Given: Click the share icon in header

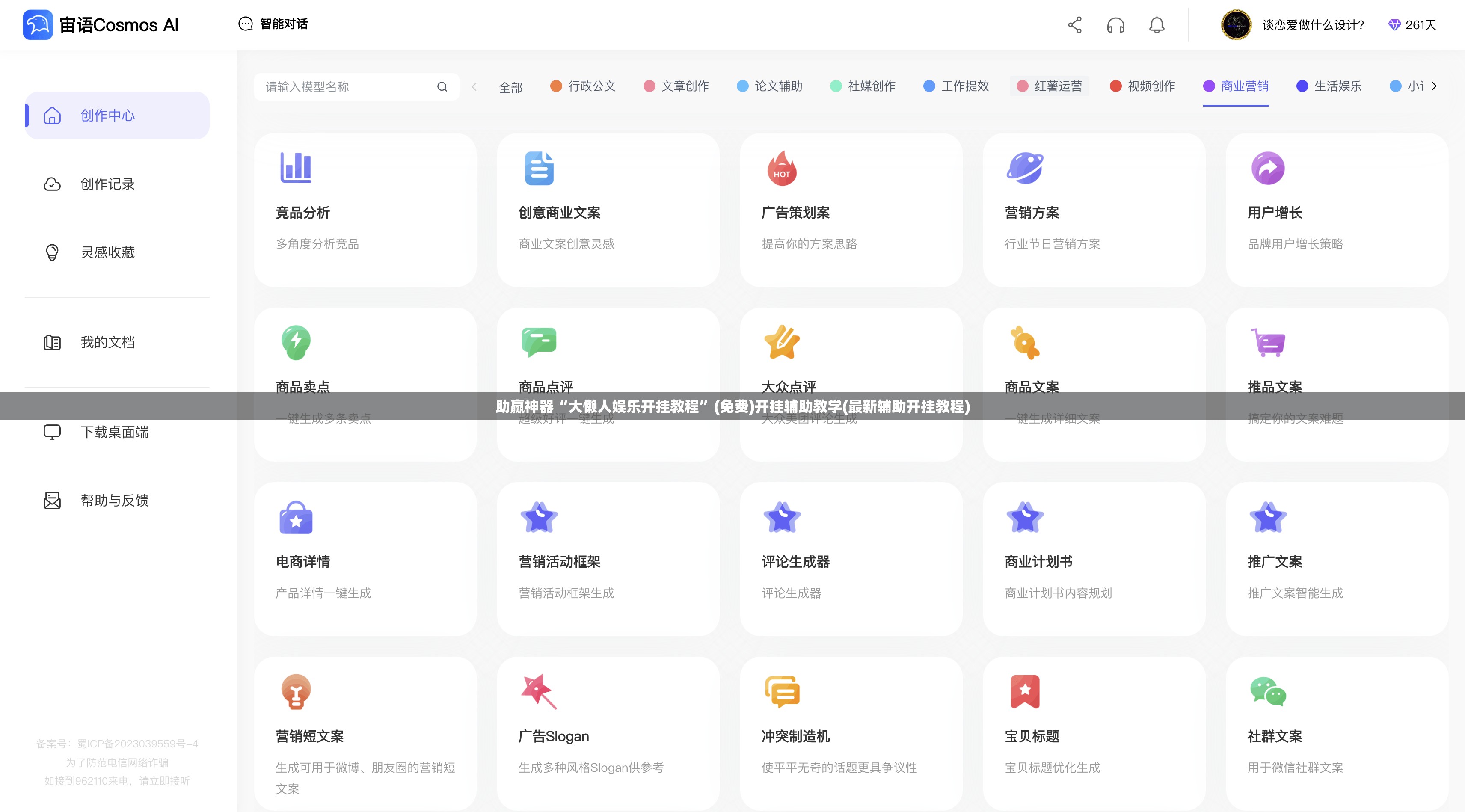Looking at the screenshot, I should pyautogui.click(x=1074, y=24).
